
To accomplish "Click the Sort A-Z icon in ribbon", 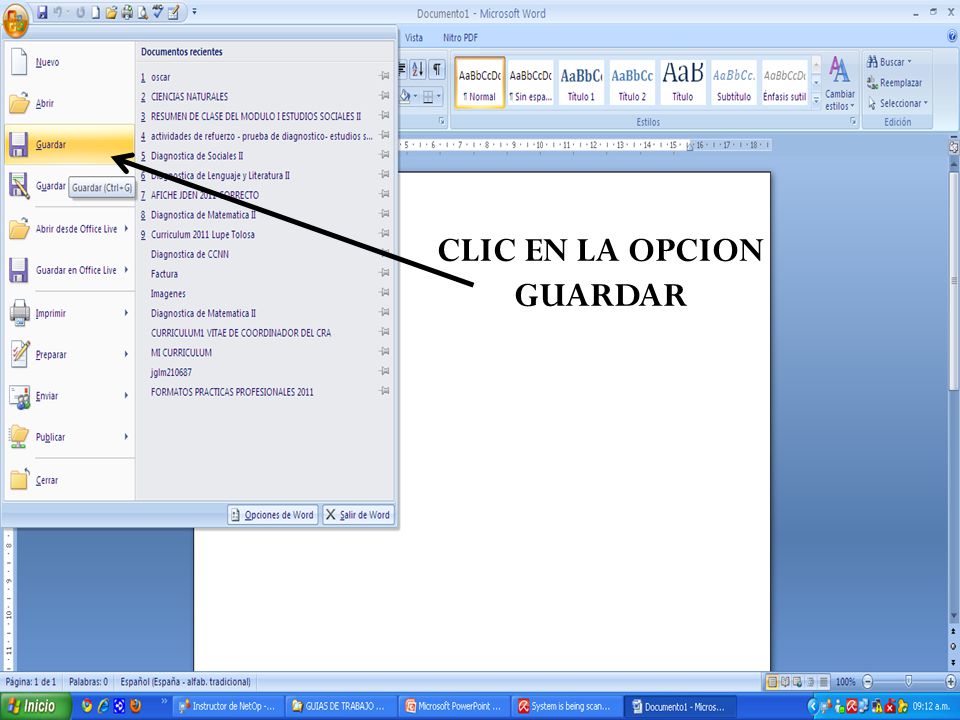I will pos(417,69).
